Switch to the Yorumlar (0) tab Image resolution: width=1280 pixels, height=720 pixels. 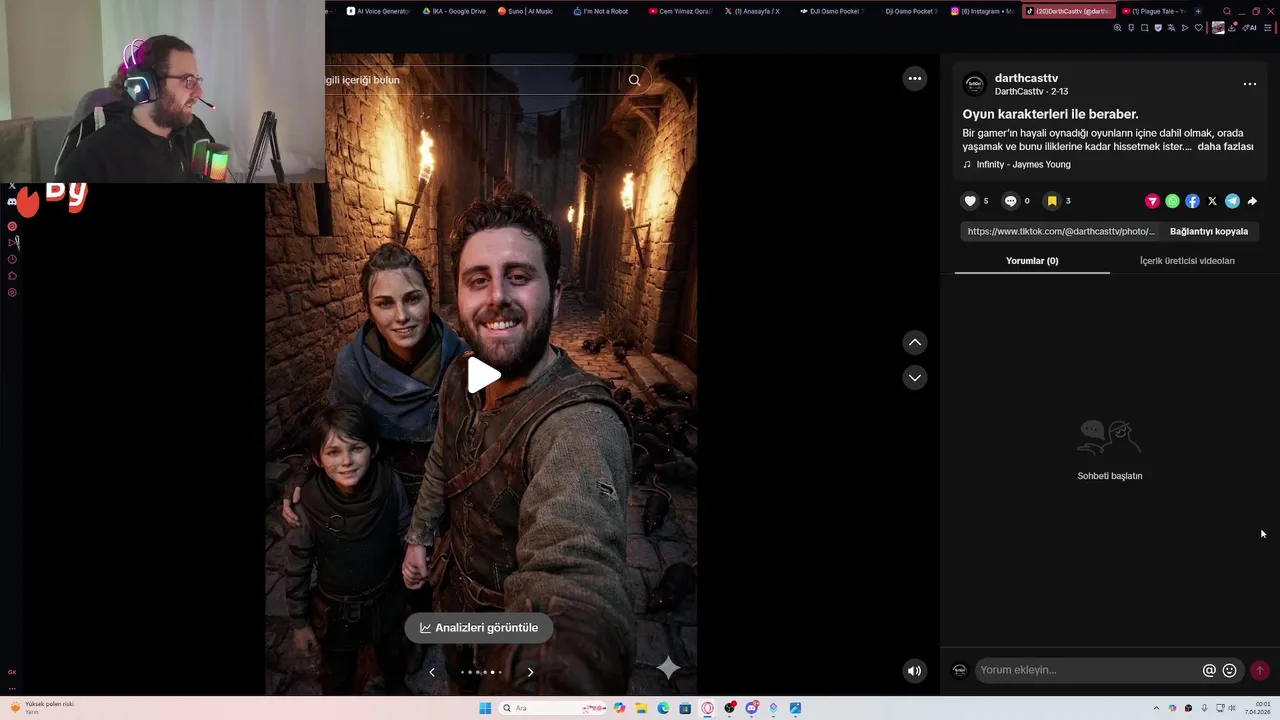(1032, 261)
